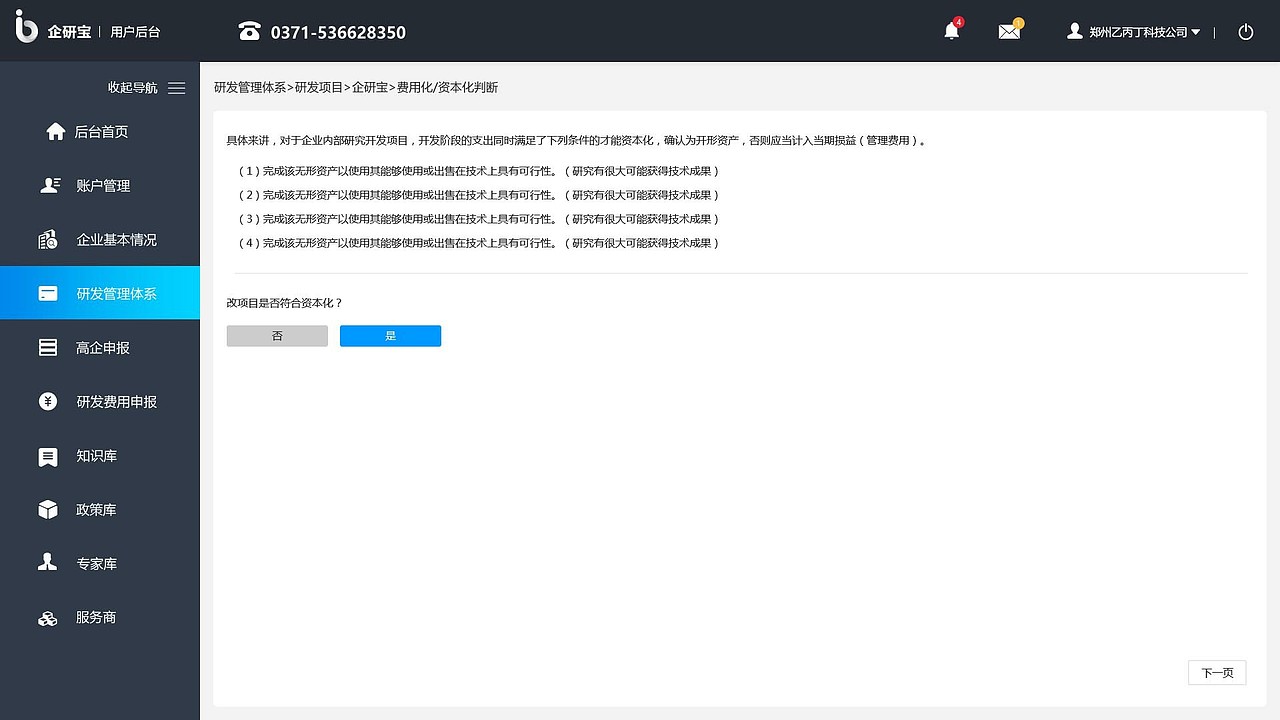The width and height of the screenshot is (1280, 720).
Task: Click condition line (2)
Action: point(478,195)
